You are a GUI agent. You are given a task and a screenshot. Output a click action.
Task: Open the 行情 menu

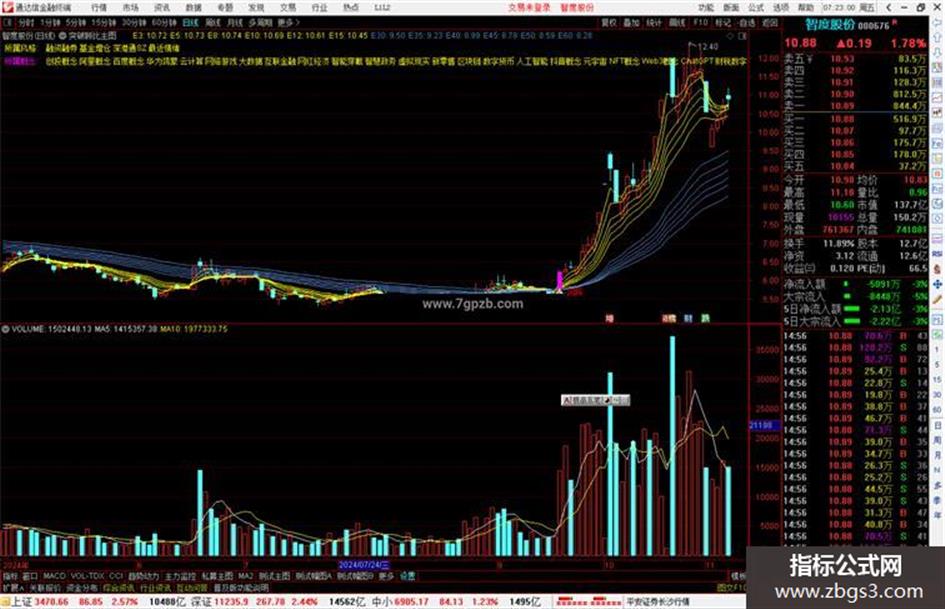point(99,8)
